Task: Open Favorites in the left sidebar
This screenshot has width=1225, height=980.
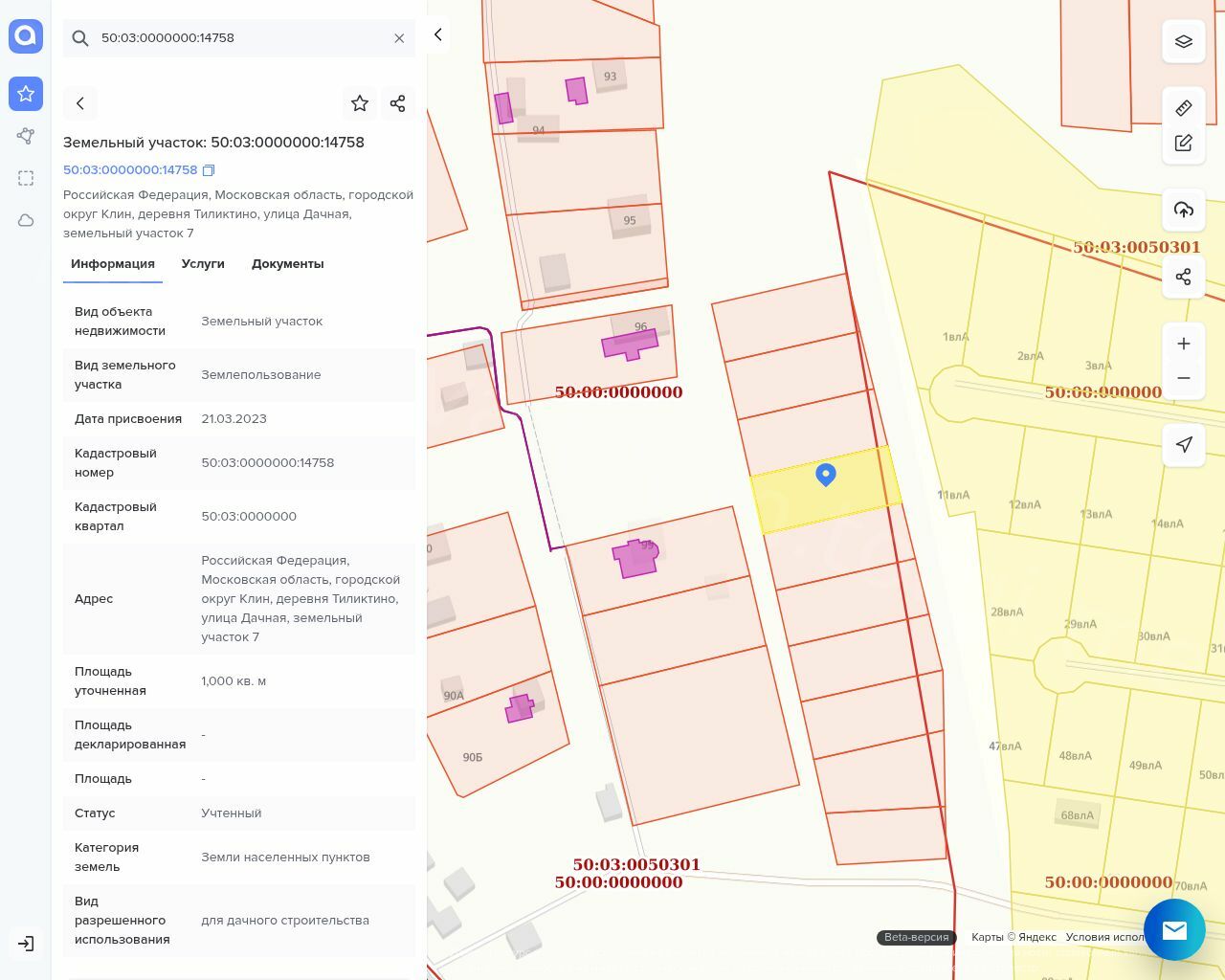Action: tap(26, 94)
